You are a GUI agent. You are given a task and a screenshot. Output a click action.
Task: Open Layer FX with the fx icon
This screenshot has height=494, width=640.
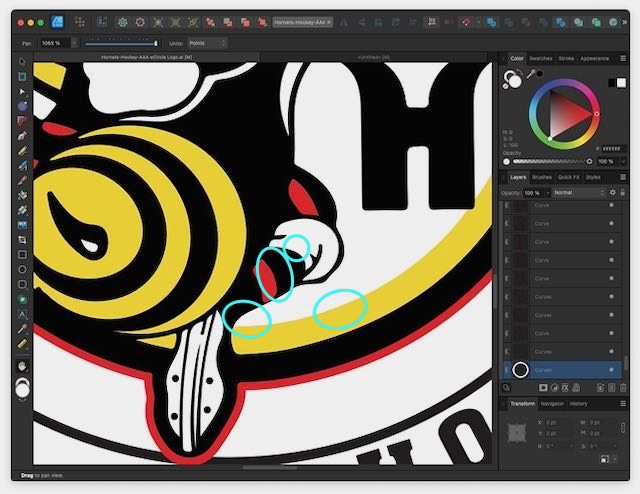565,388
